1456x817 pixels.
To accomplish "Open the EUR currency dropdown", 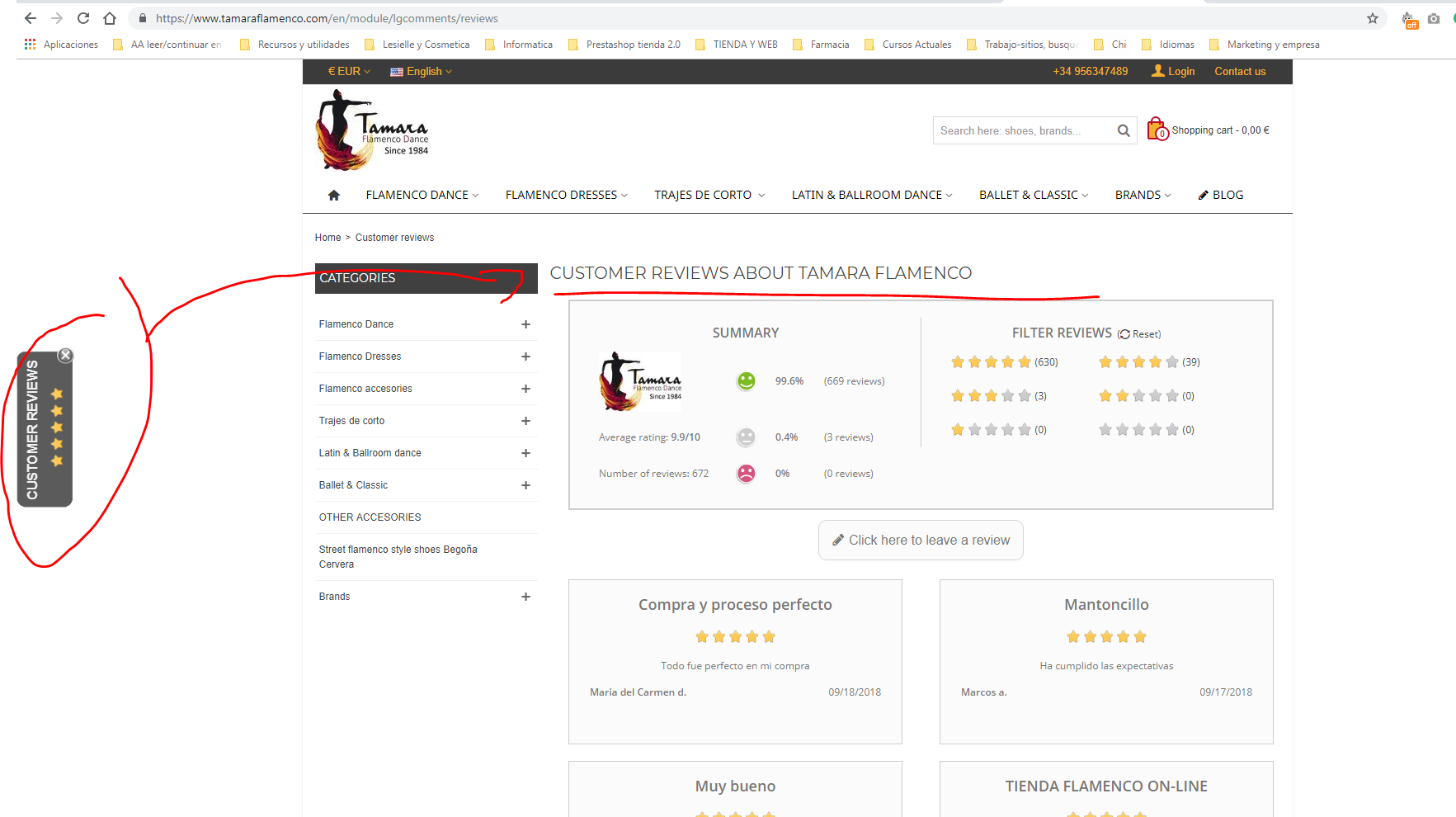I will coord(349,72).
